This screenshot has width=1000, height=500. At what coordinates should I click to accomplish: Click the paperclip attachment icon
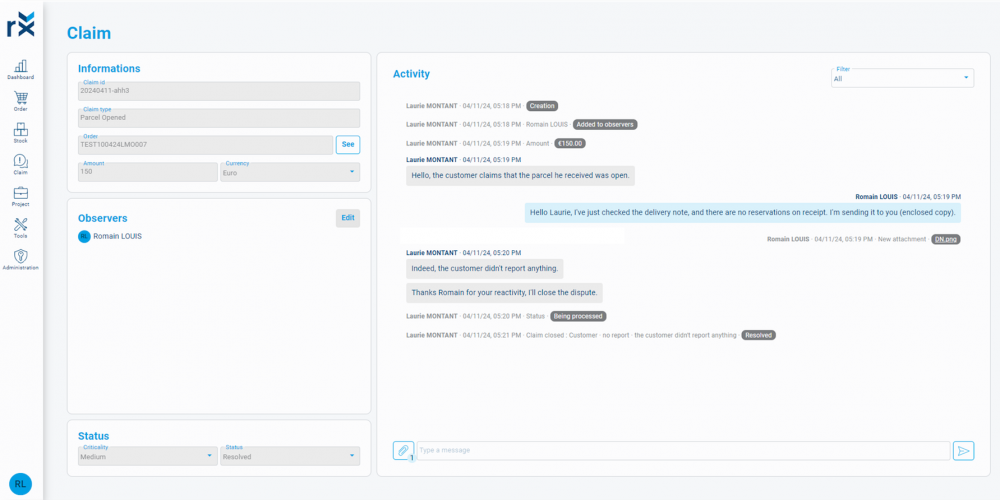coord(403,451)
